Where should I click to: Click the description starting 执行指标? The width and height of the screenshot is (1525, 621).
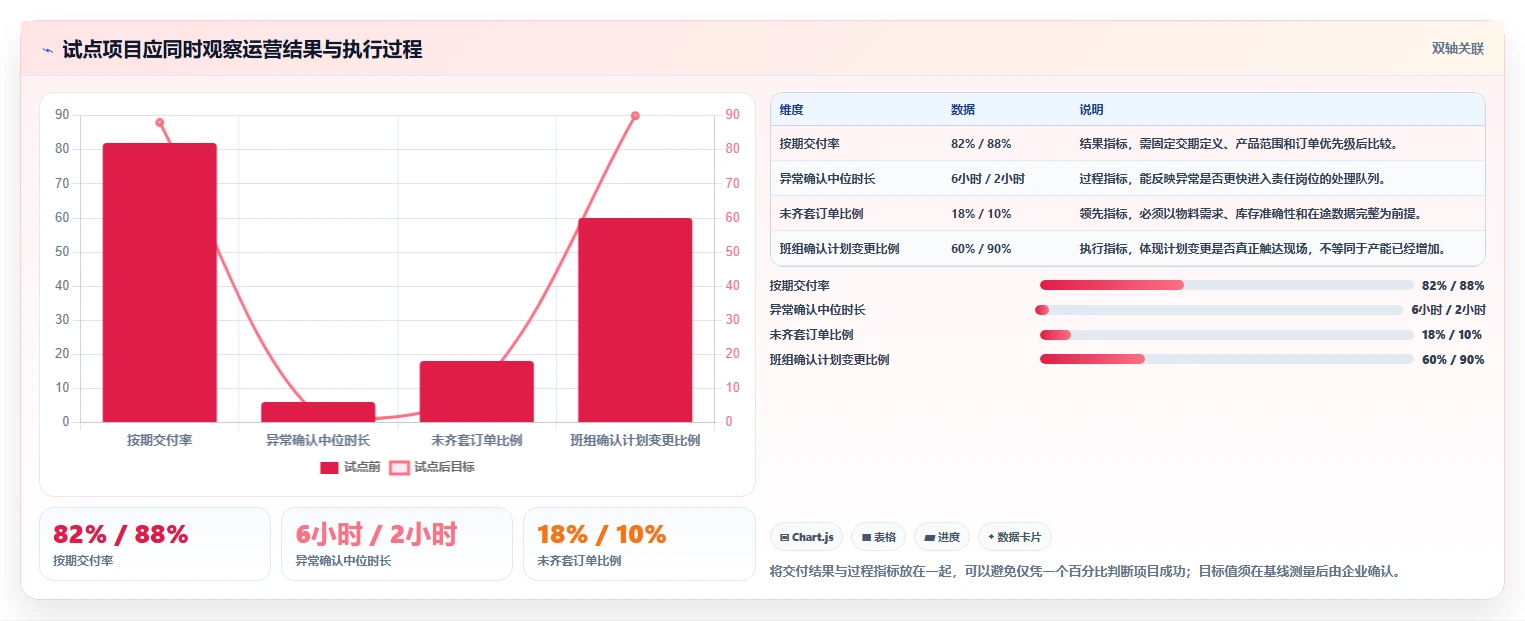(x=1262, y=249)
